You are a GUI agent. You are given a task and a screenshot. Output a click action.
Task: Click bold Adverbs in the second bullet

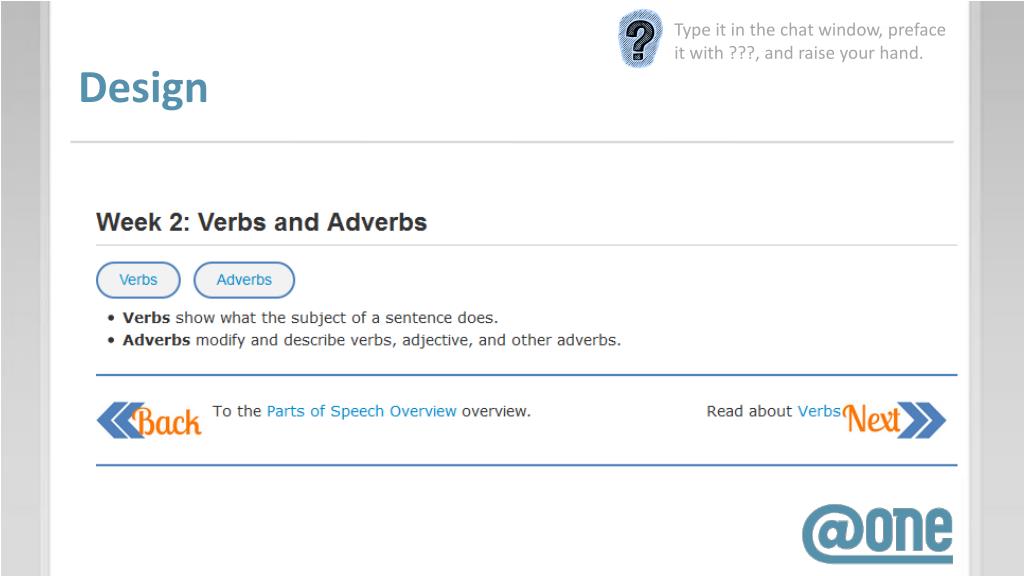point(157,340)
